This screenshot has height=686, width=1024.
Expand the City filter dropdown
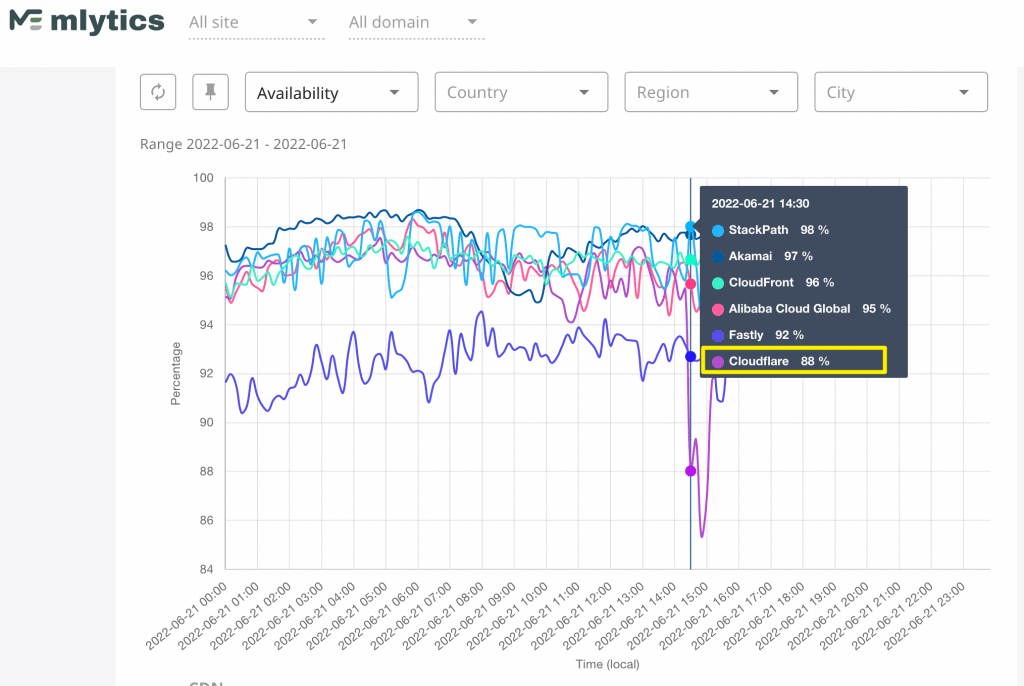tap(901, 92)
